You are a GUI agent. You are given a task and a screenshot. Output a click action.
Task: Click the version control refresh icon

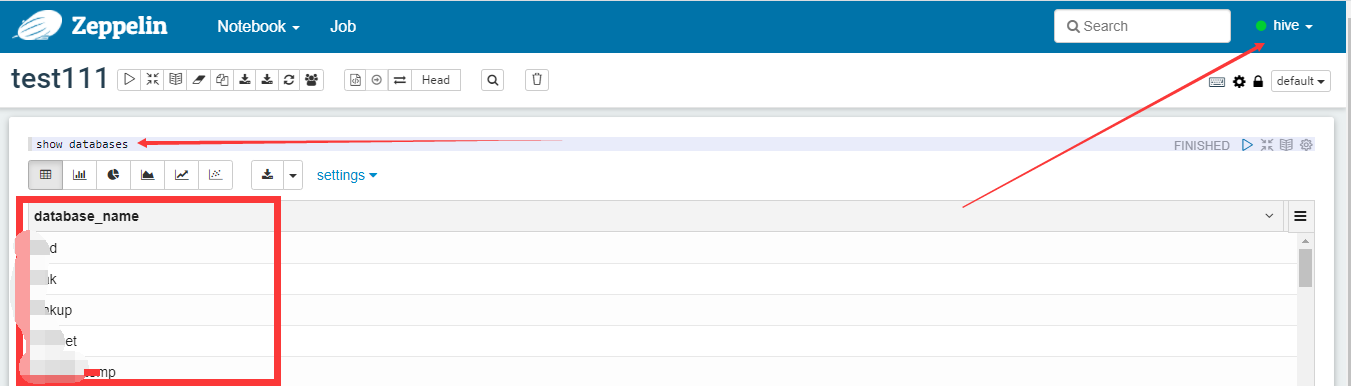[x=290, y=80]
